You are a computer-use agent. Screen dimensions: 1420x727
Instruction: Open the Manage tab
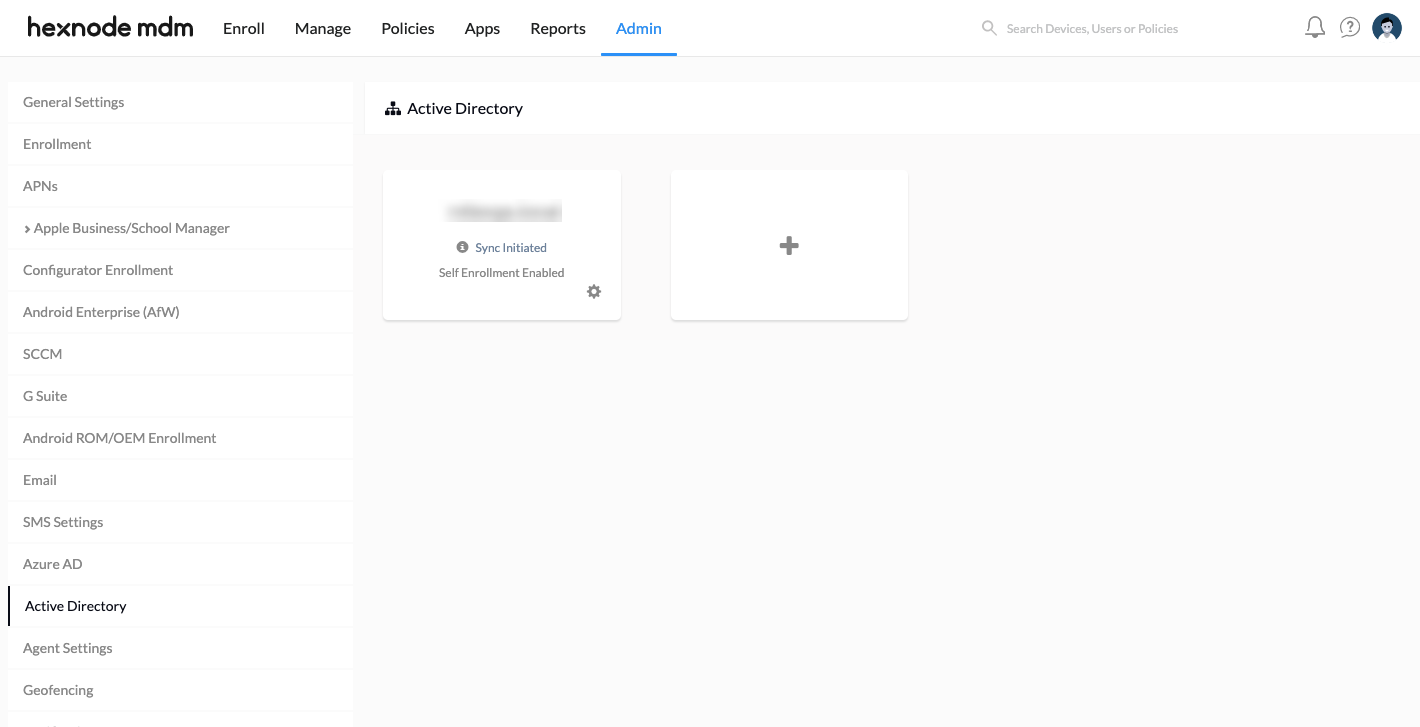click(323, 28)
